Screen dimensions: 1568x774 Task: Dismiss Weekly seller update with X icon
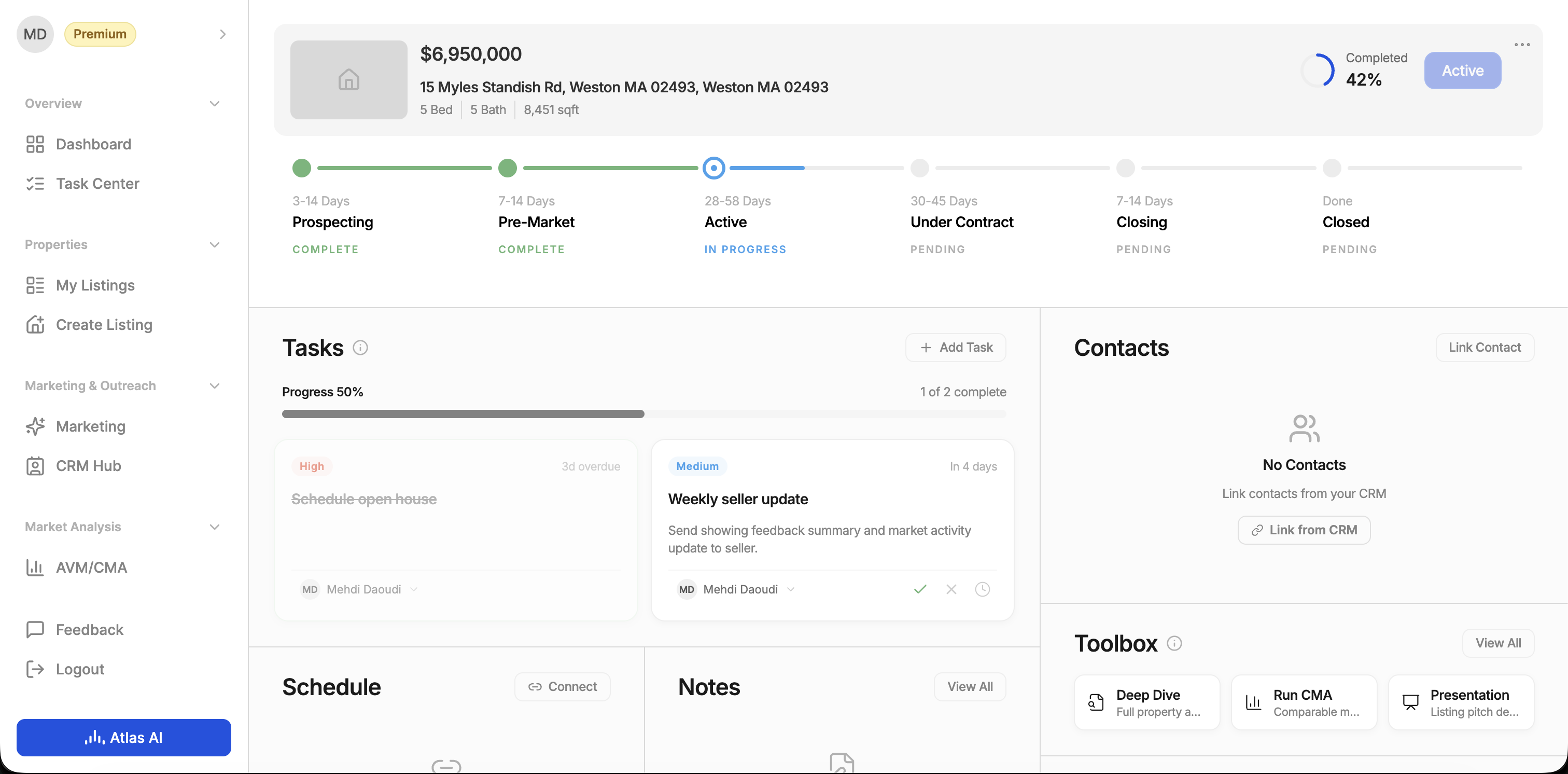coord(951,589)
